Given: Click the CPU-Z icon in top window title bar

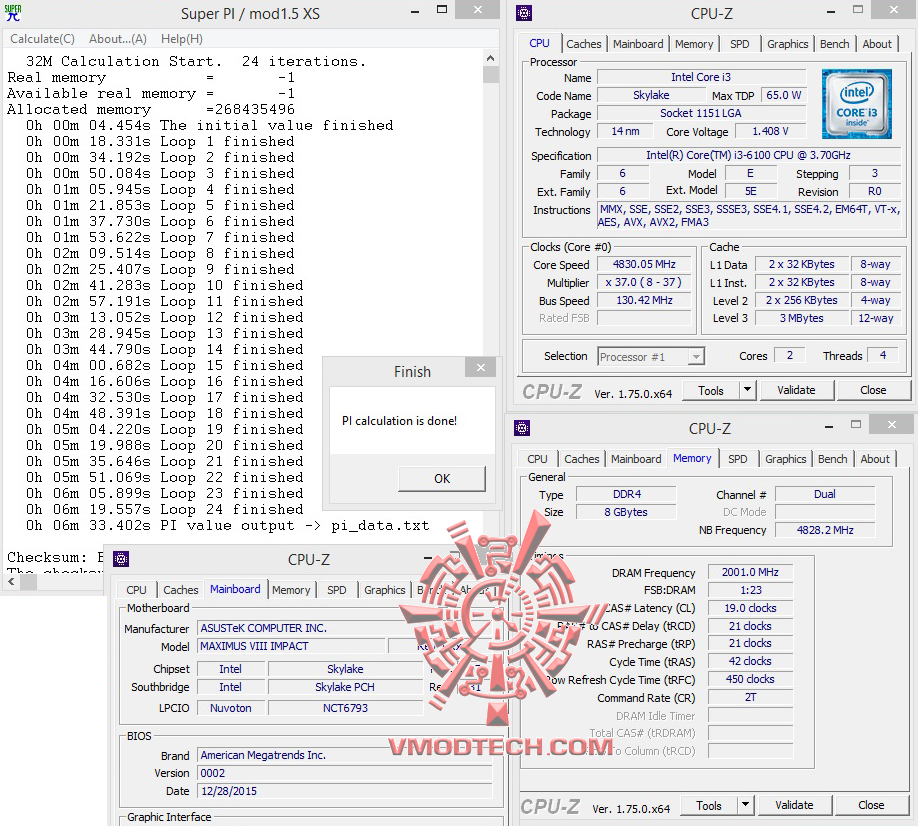Looking at the screenshot, I should pos(523,13).
